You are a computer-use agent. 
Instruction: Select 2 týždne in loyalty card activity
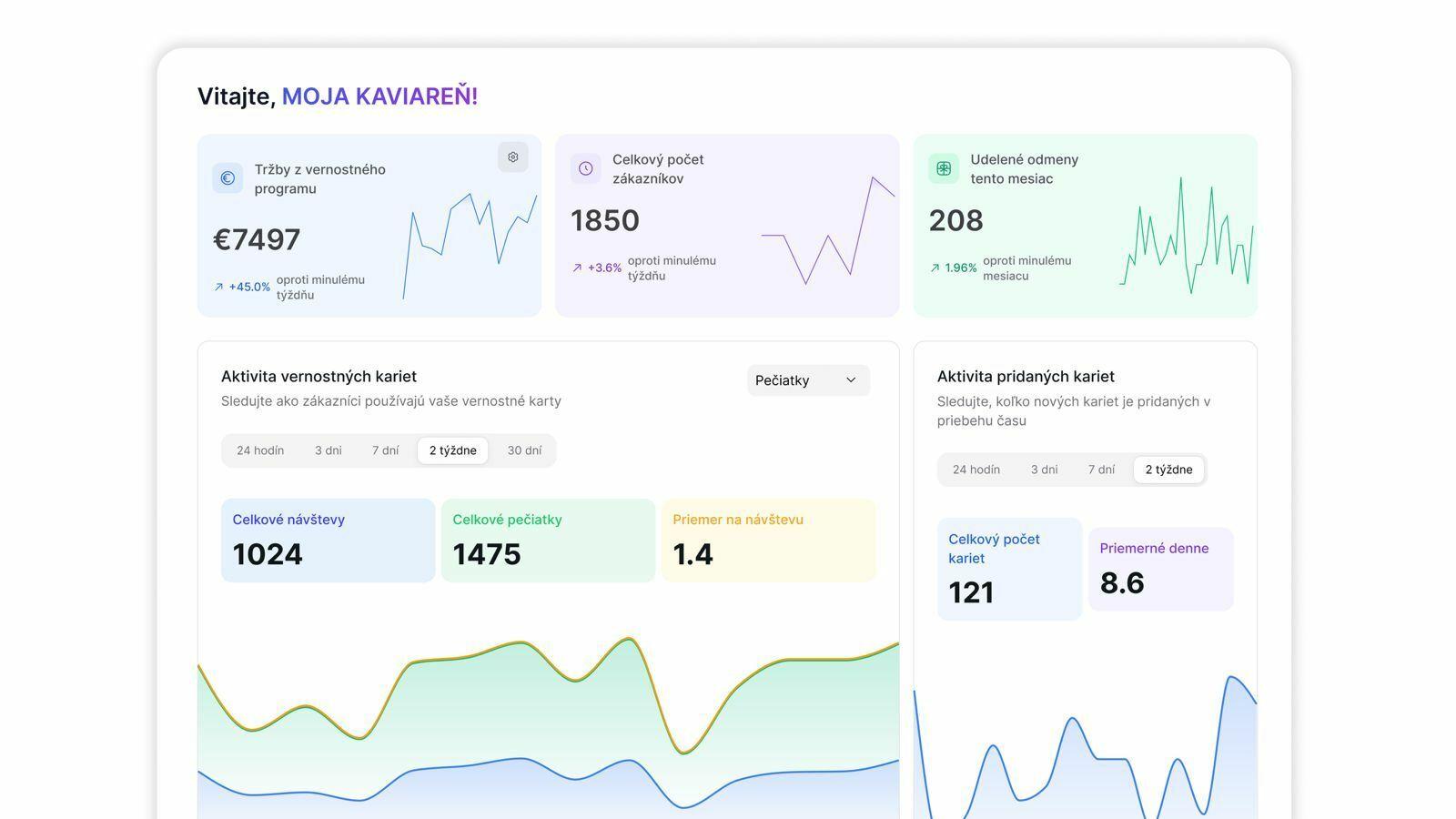tap(452, 450)
